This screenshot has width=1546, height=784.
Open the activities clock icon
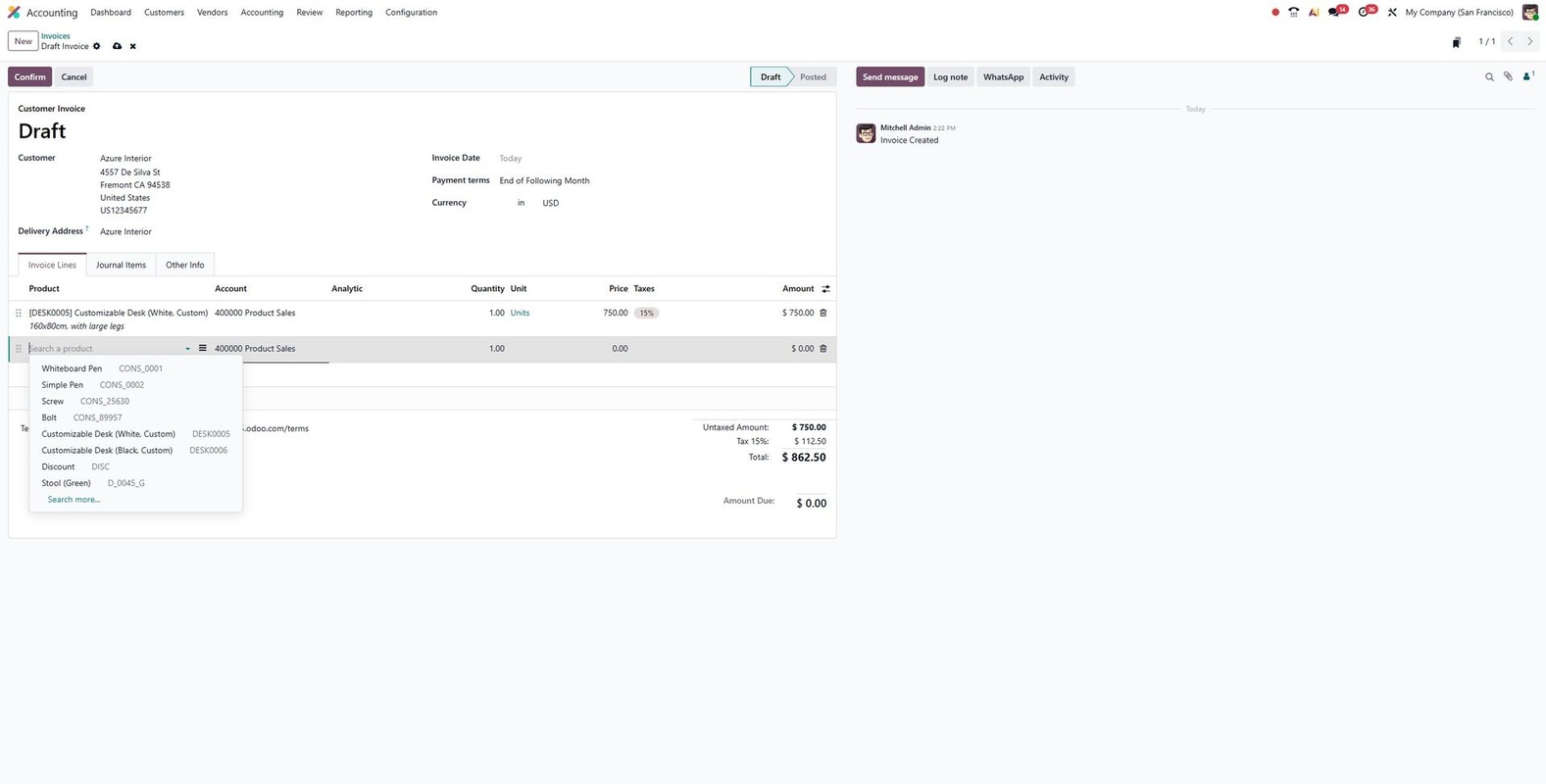point(1364,13)
